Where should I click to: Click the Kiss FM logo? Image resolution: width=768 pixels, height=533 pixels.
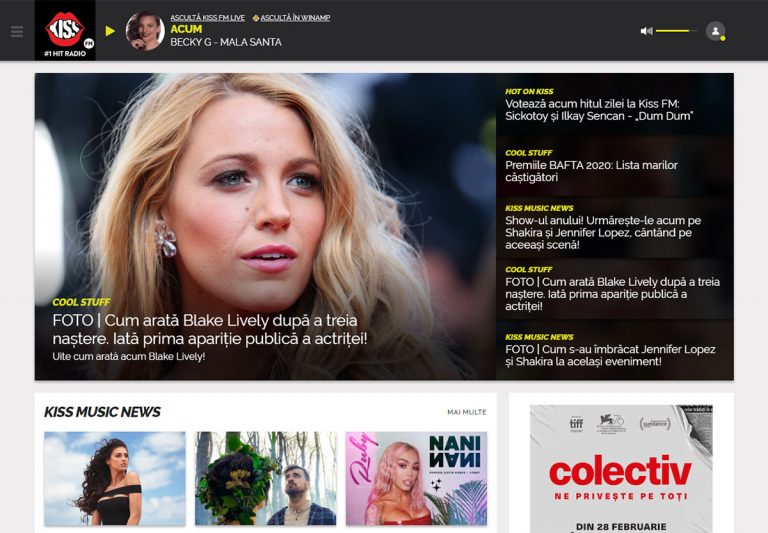tap(65, 30)
